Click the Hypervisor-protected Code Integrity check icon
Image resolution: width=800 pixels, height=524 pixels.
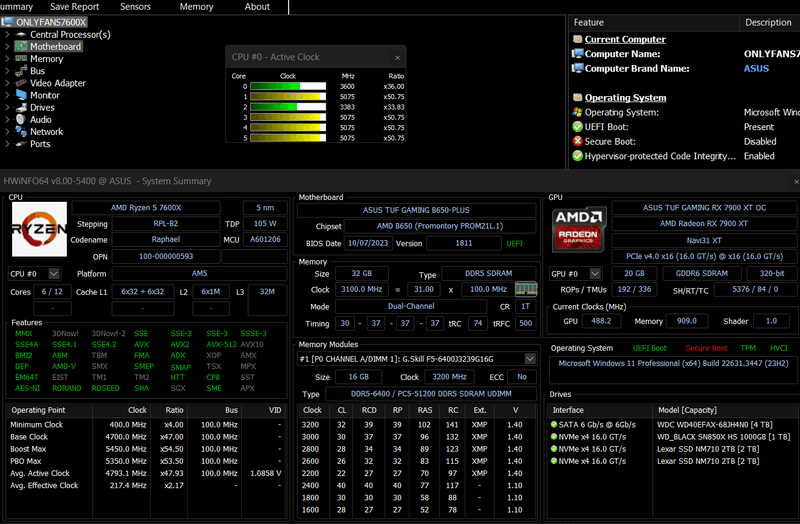pos(578,156)
